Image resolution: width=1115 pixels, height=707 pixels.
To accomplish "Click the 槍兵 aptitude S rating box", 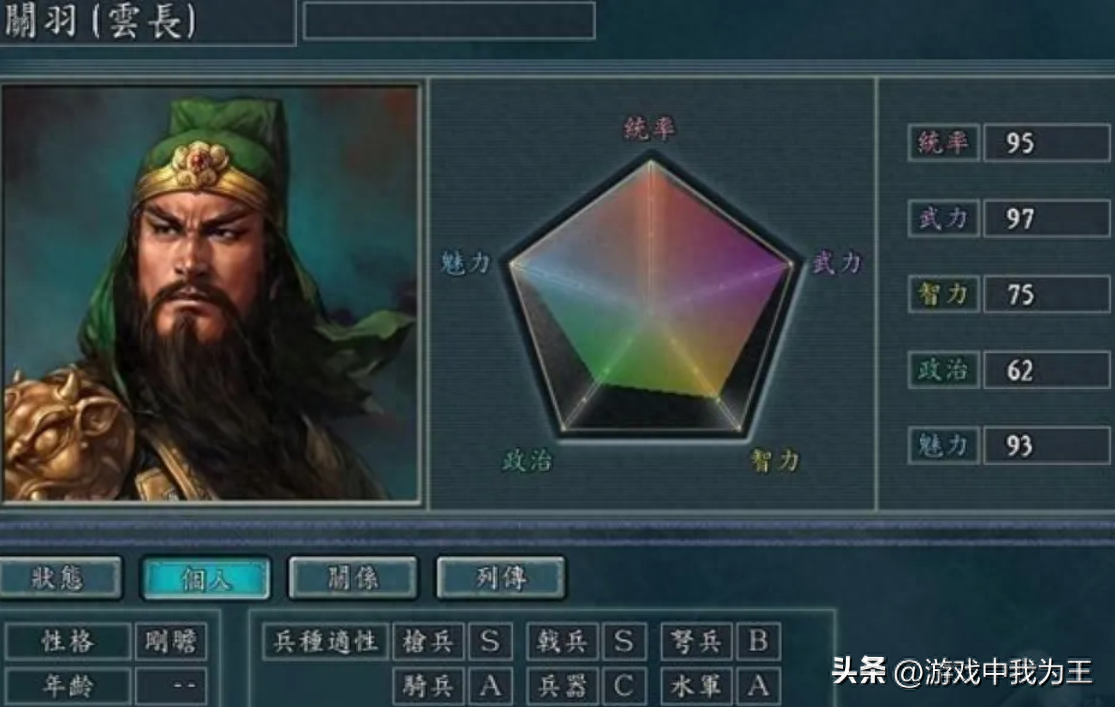I will [490, 642].
